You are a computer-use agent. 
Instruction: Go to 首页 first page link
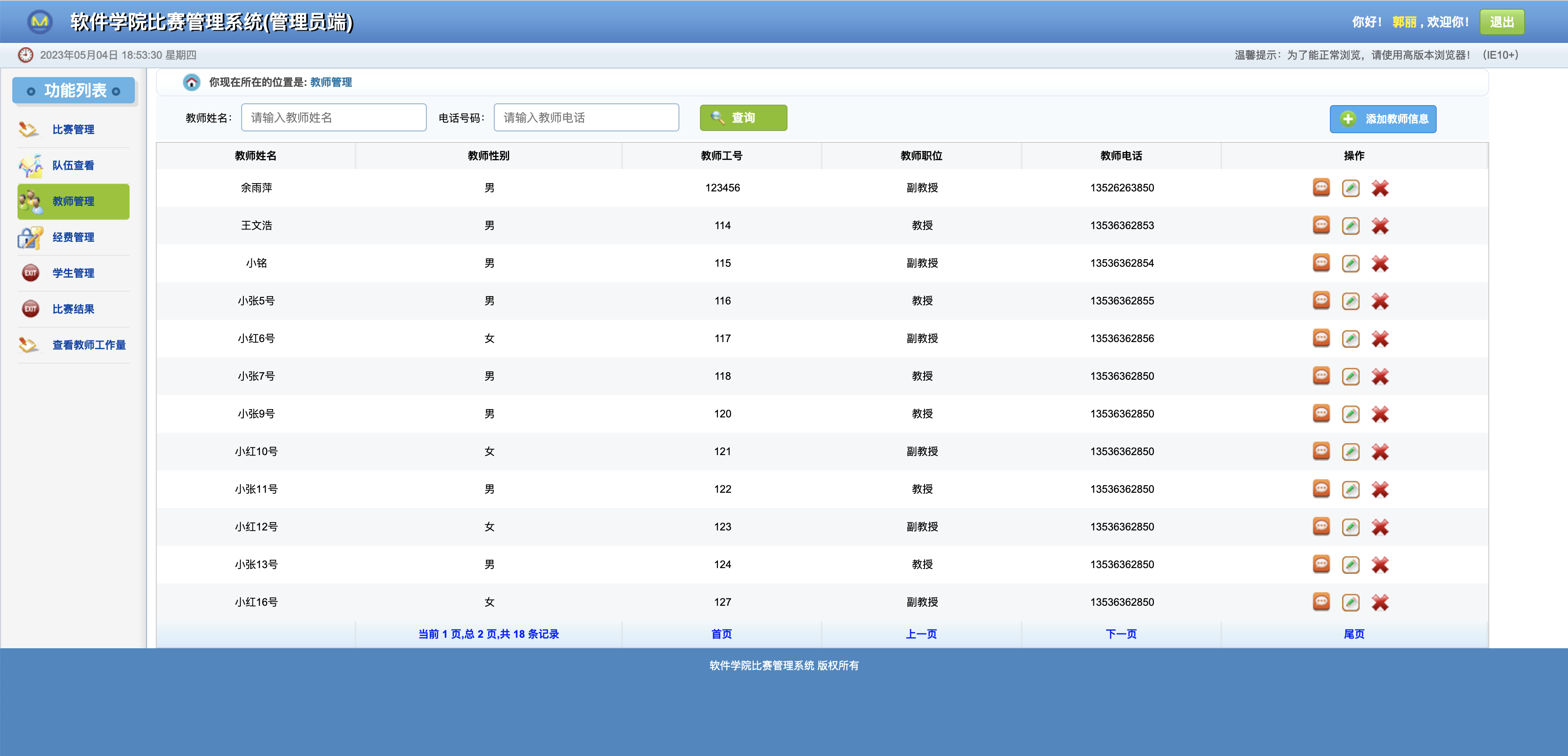click(x=721, y=634)
